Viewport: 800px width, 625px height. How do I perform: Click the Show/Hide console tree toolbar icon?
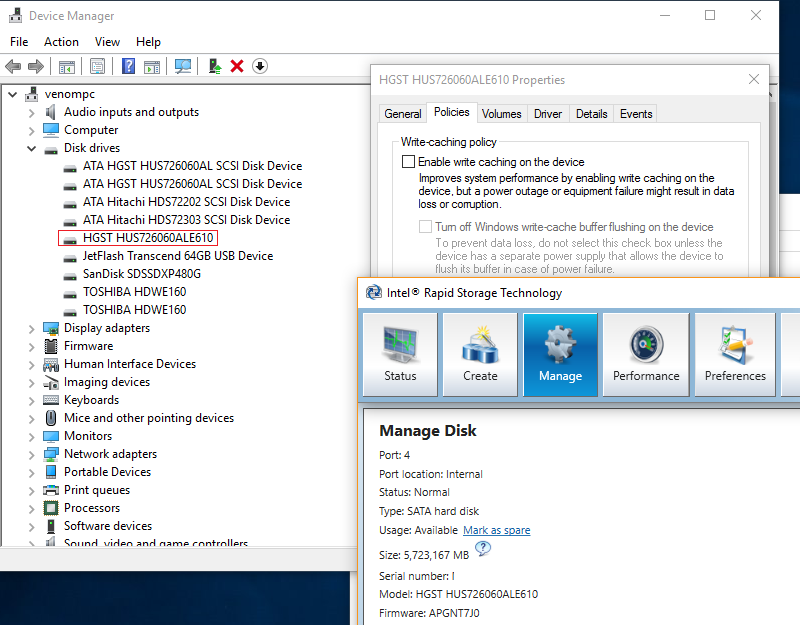[x=67, y=66]
